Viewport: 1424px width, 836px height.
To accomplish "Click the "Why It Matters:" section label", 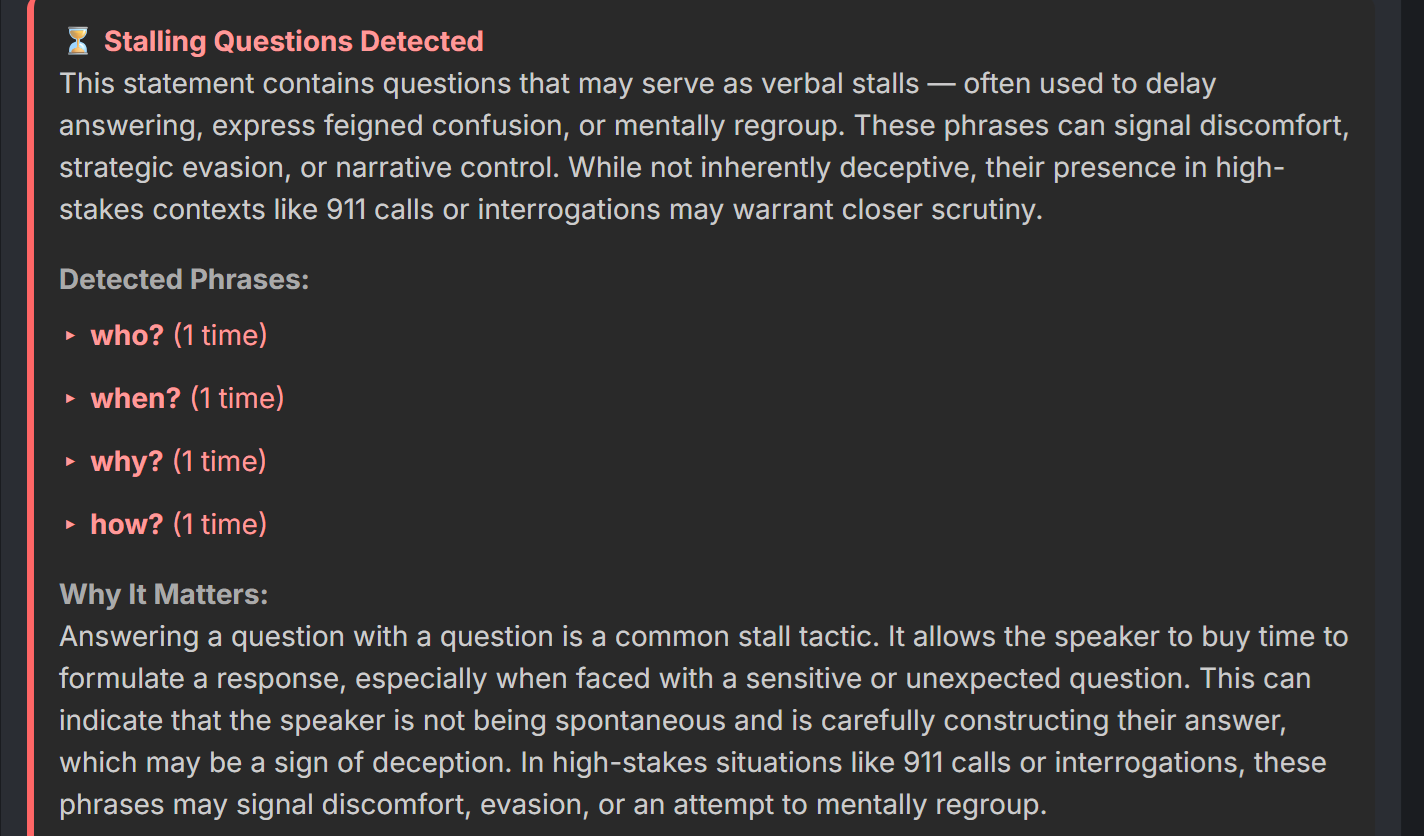I will (164, 594).
